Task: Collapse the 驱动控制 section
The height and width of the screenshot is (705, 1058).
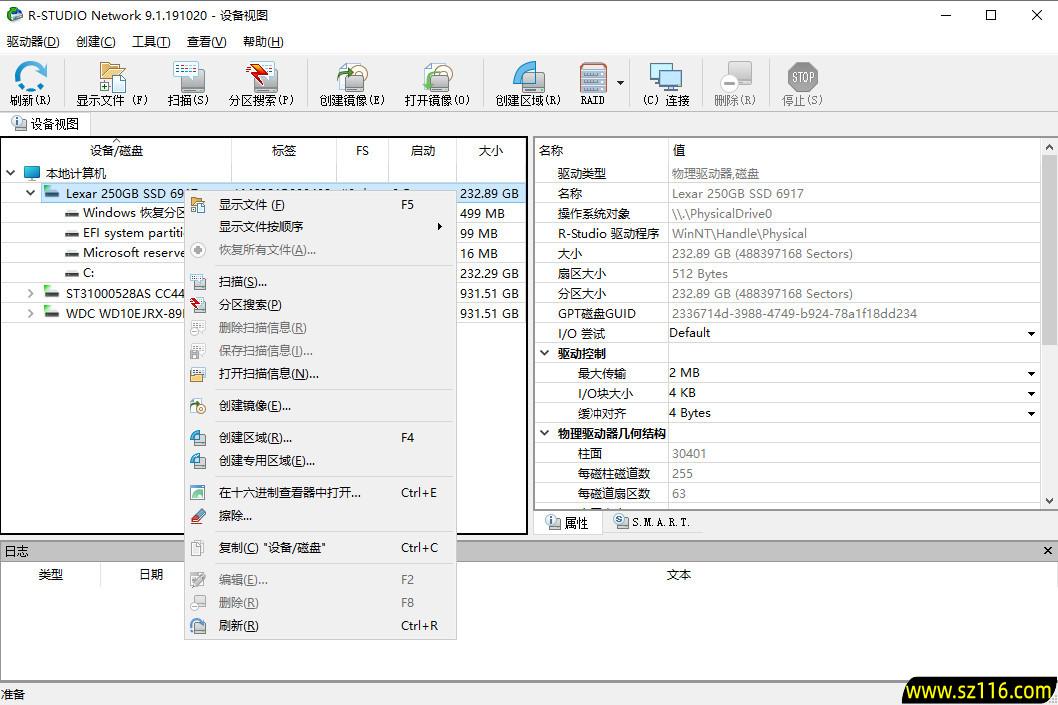Action: pos(545,352)
